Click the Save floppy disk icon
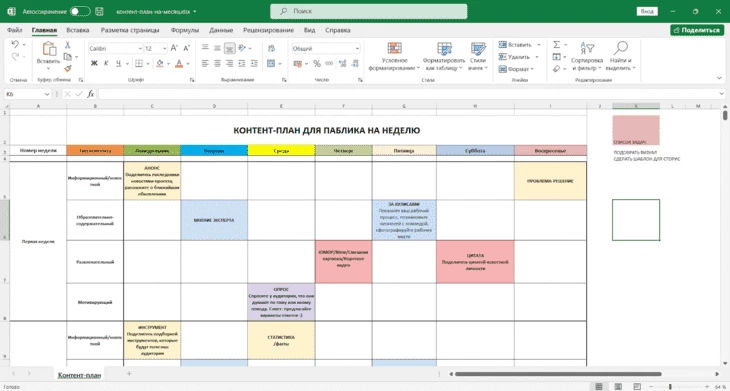The width and height of the screenshot is (730, 391). pyautogui.click(x=99, y=11)
